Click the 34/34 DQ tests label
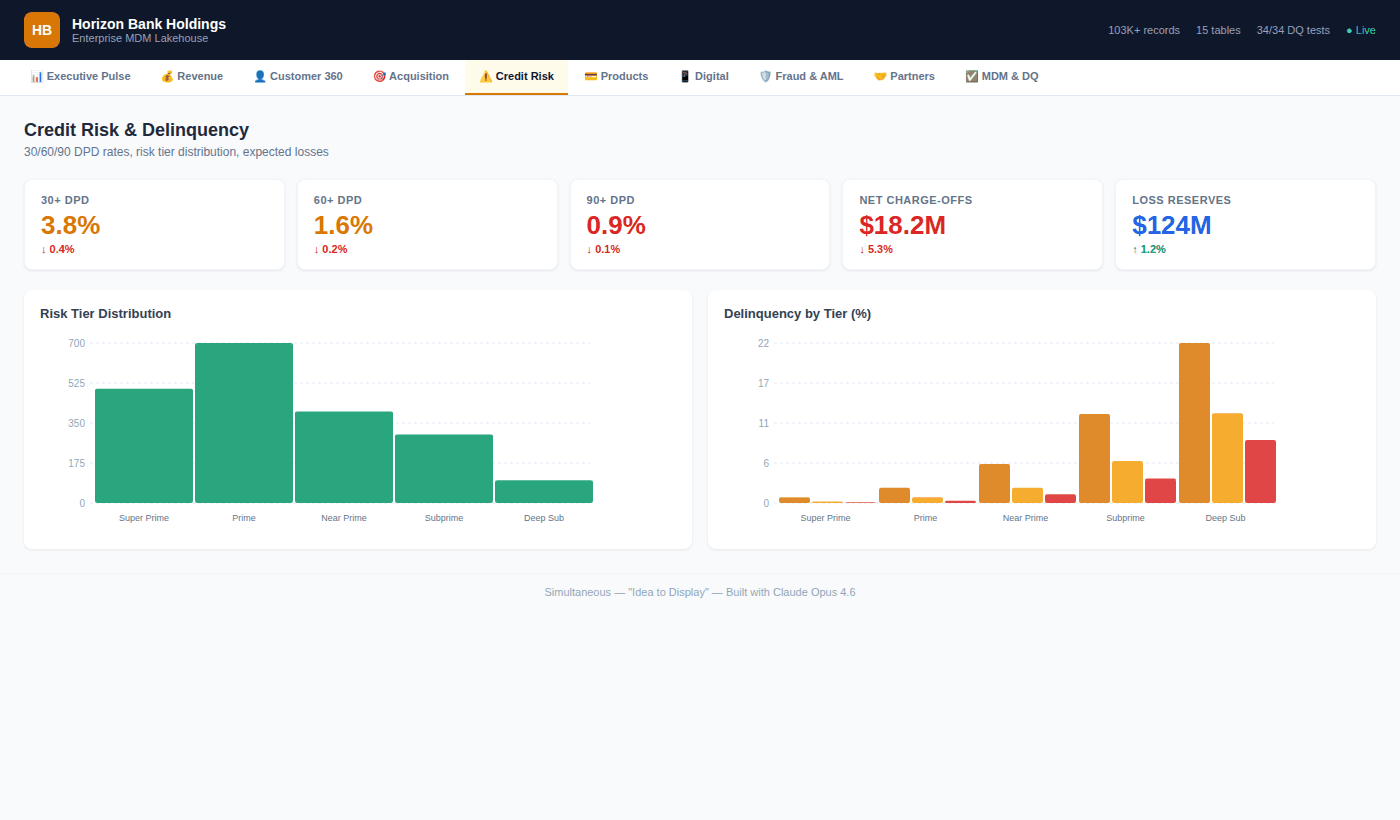Image resolution: width=1400 pixels, height=820 pixels. click(1293, 30)
